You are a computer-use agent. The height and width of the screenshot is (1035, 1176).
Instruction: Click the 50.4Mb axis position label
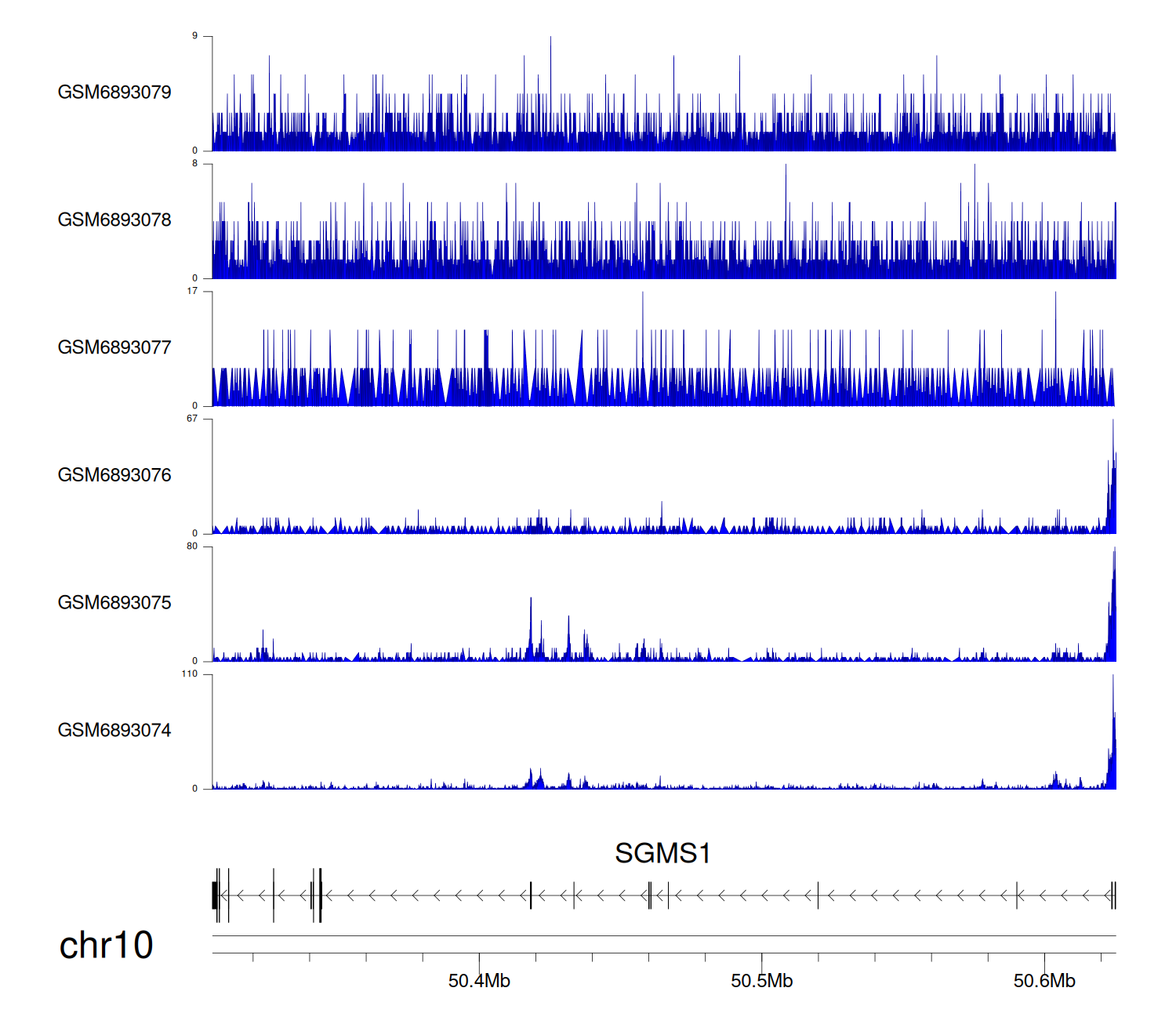[479, 981]
